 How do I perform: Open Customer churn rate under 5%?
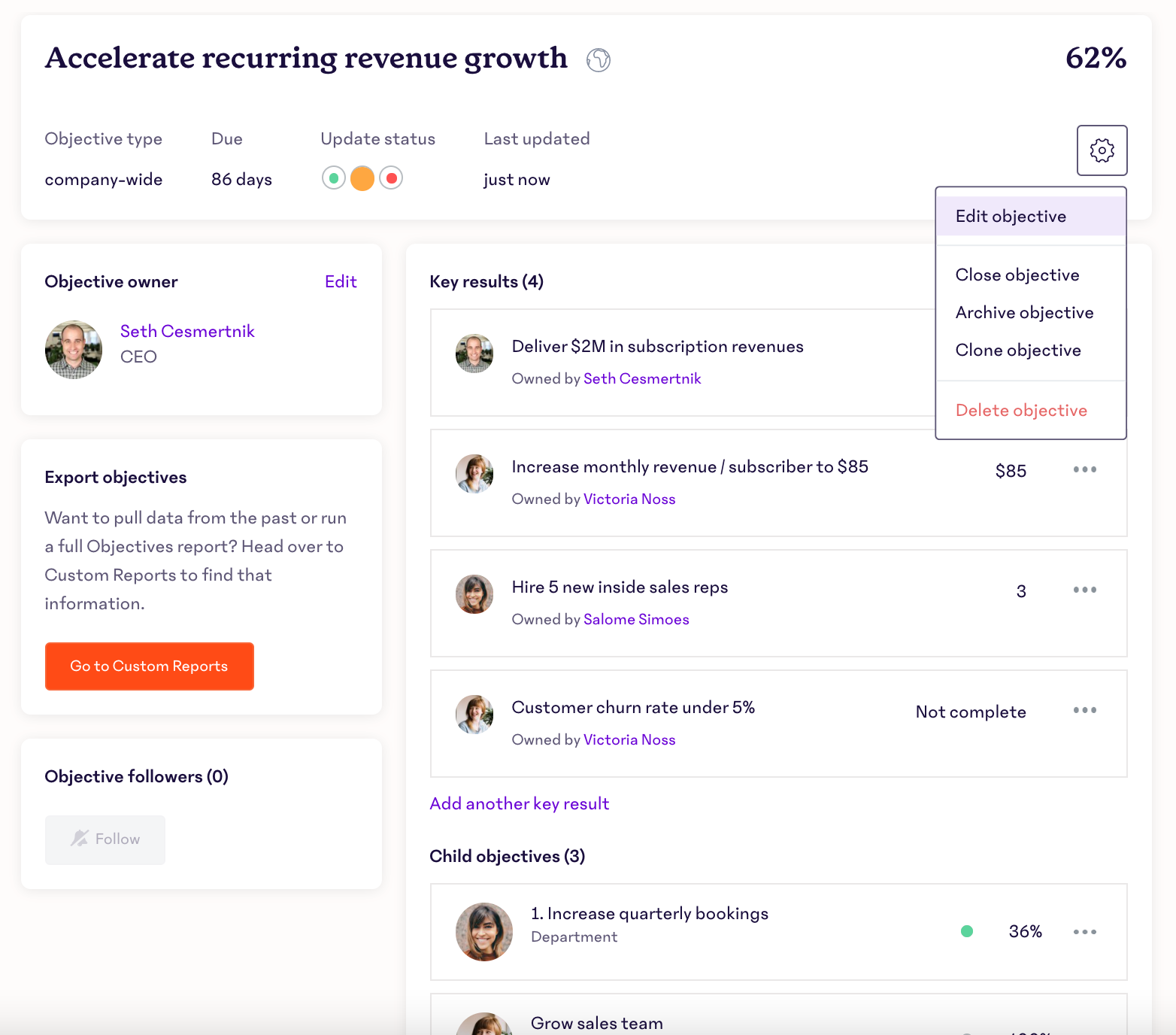pos(634,708)
